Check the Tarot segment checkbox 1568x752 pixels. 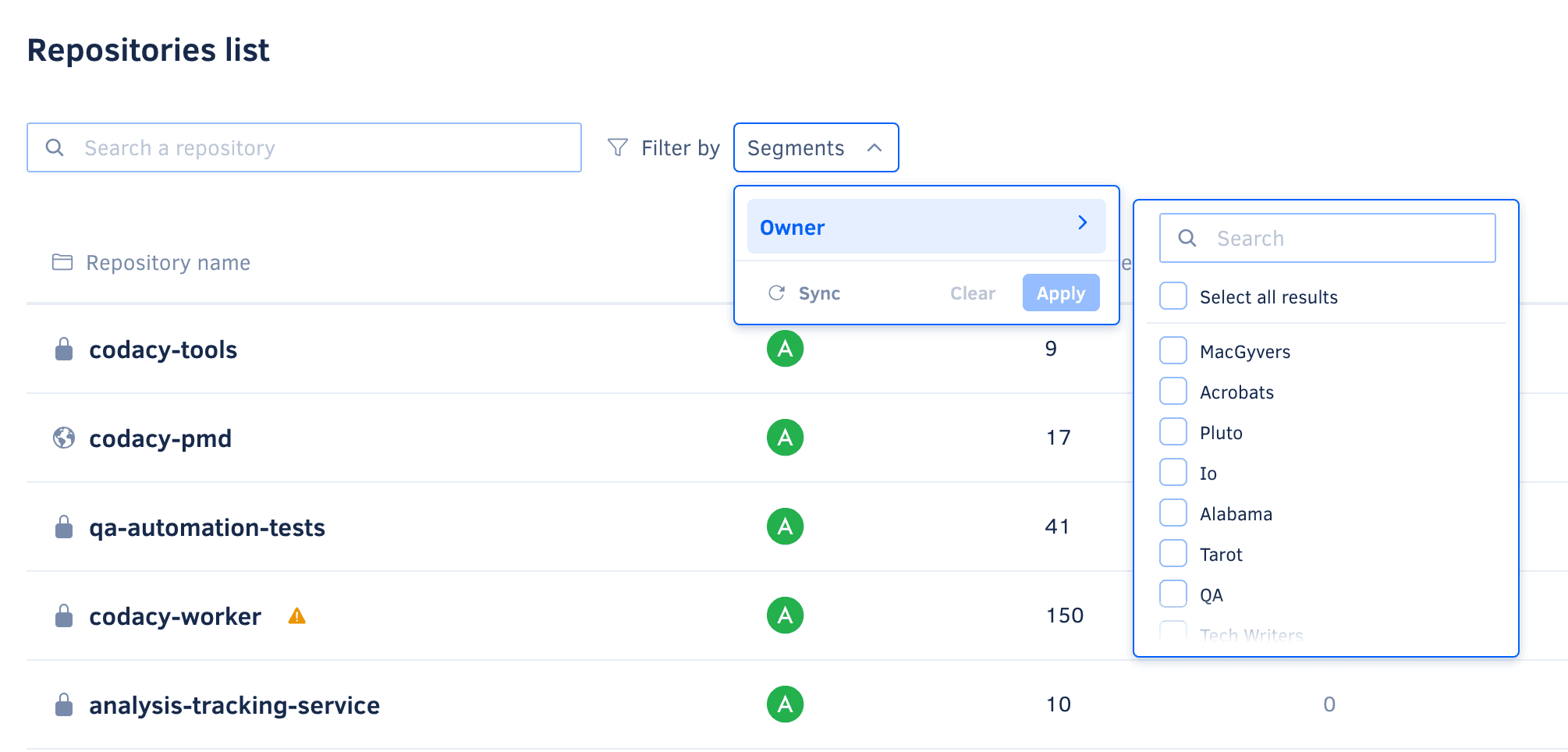point(1172,553)
